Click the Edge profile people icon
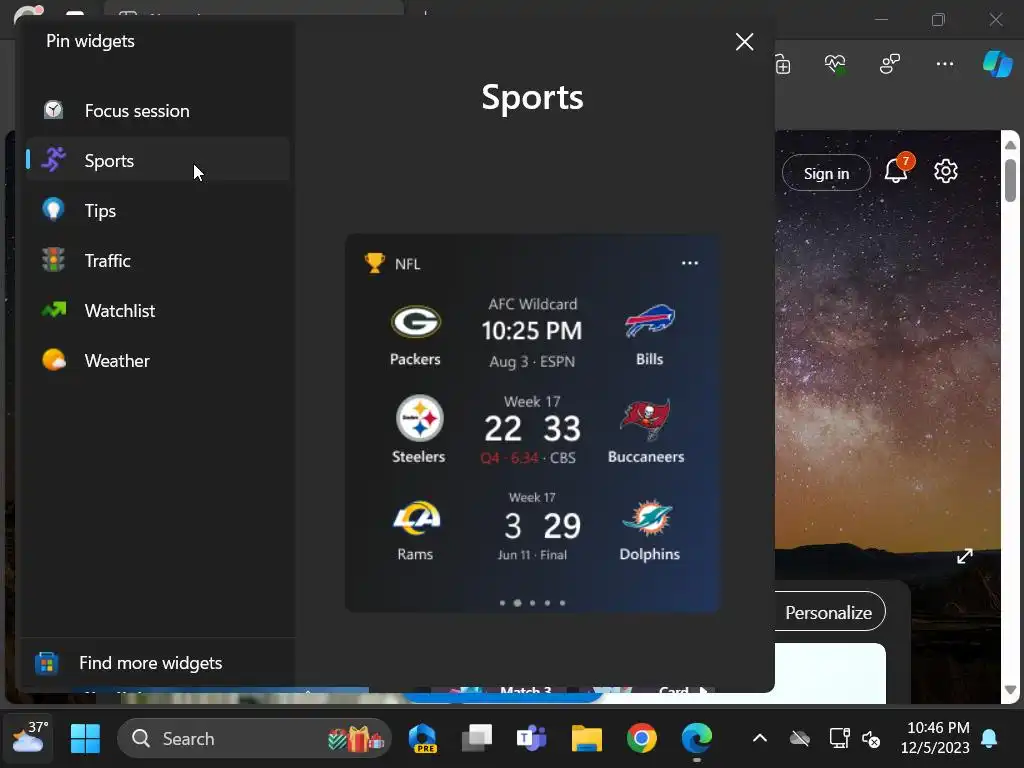 889,64
